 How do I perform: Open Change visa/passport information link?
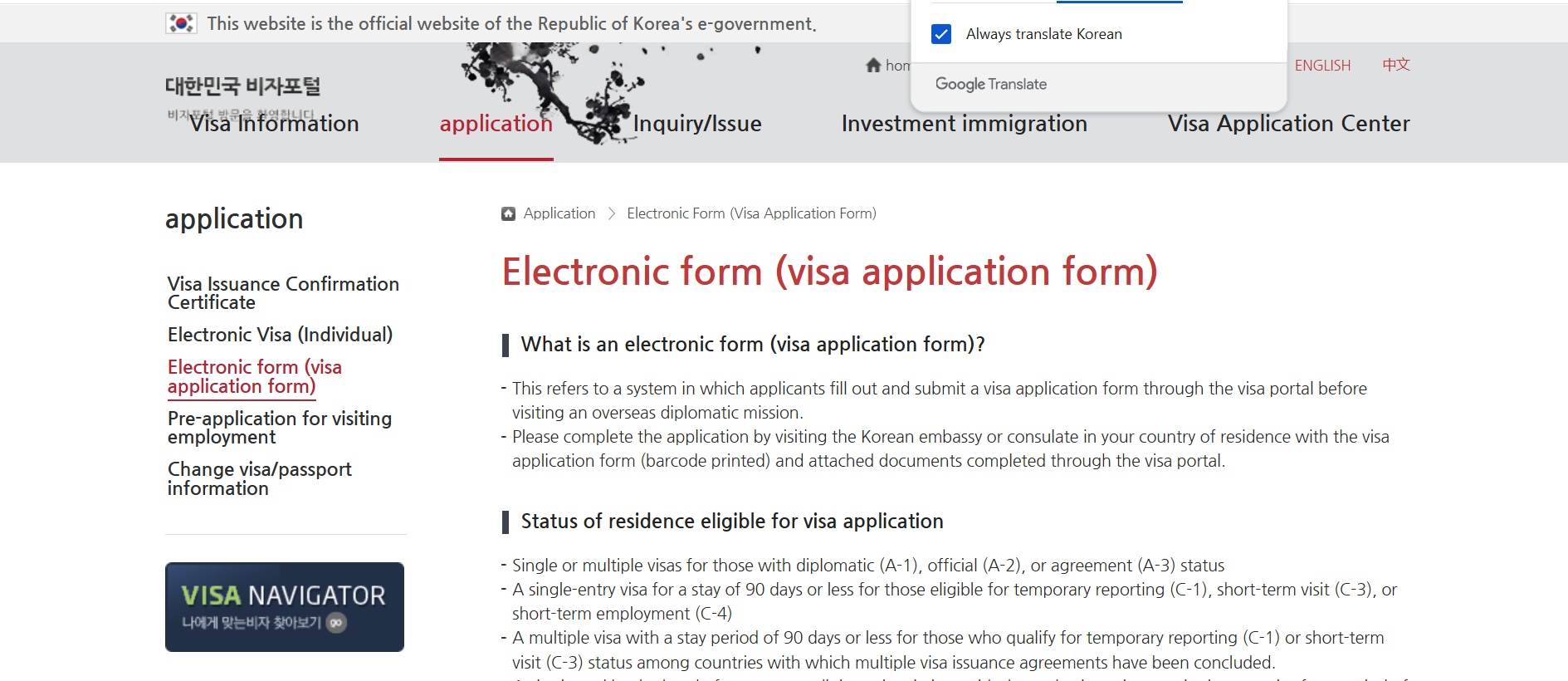point(260,478)
